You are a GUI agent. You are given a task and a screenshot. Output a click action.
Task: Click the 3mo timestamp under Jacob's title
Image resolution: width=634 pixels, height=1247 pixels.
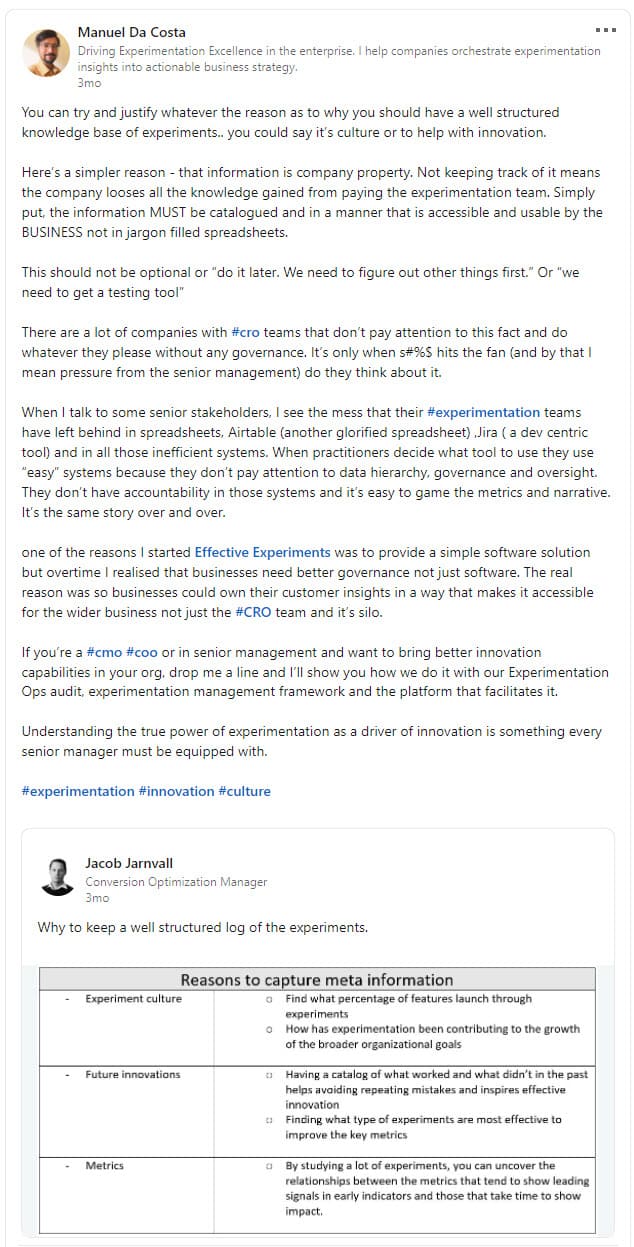point(96,898)
